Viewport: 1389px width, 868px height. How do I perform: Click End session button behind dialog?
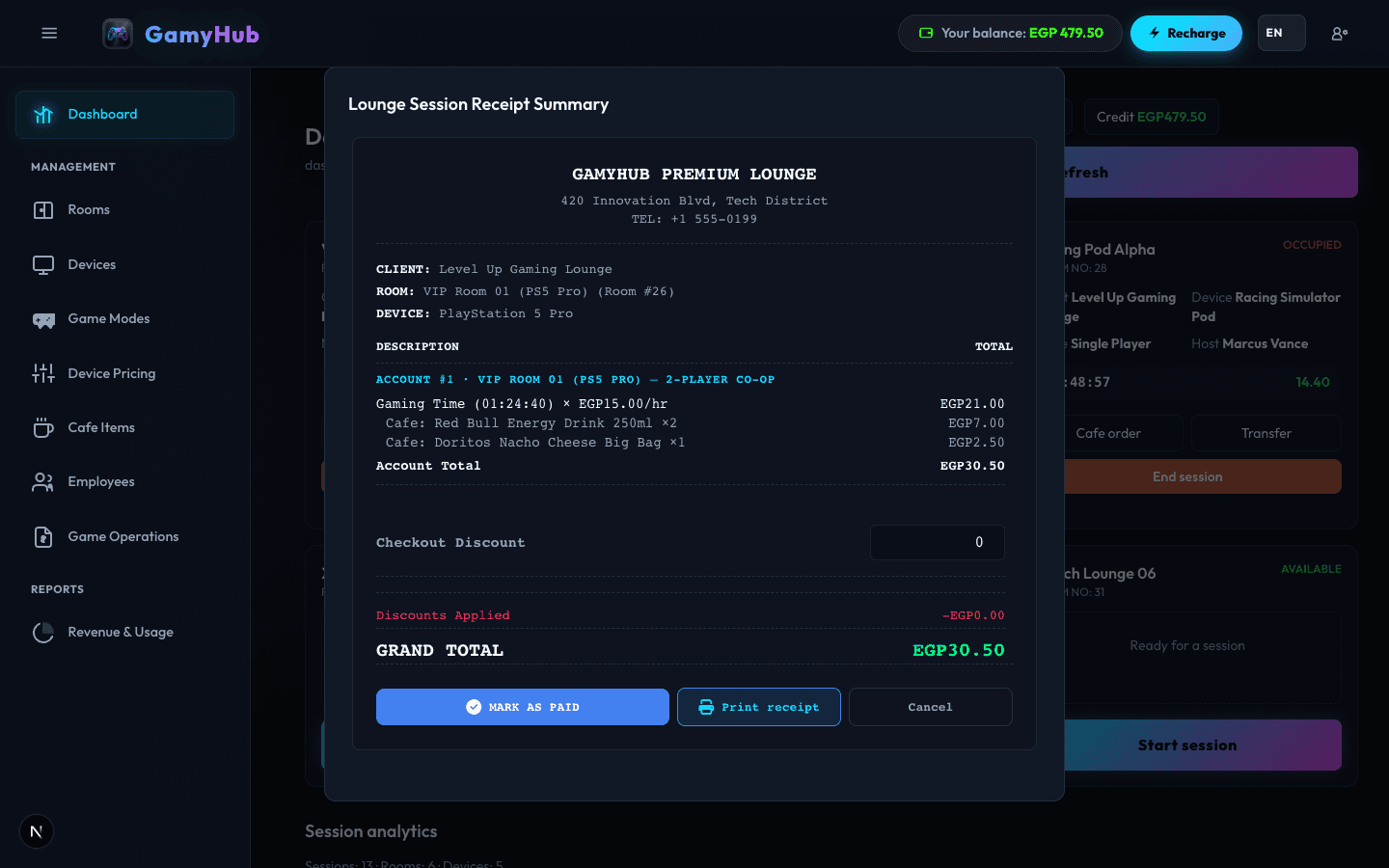point(1202,476)
